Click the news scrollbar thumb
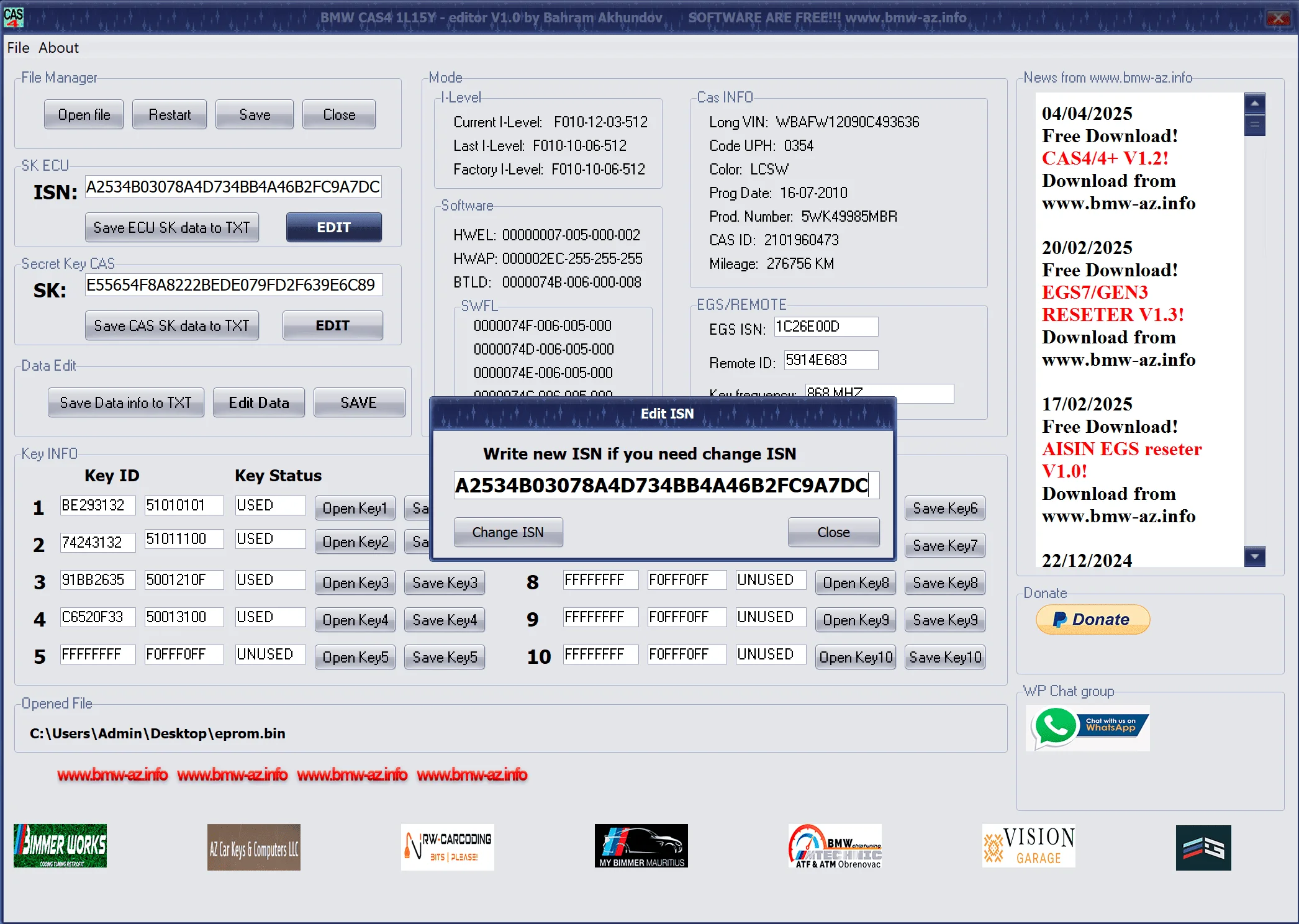This screenshot has width=1299, height=924. [x=1254, y=125]
